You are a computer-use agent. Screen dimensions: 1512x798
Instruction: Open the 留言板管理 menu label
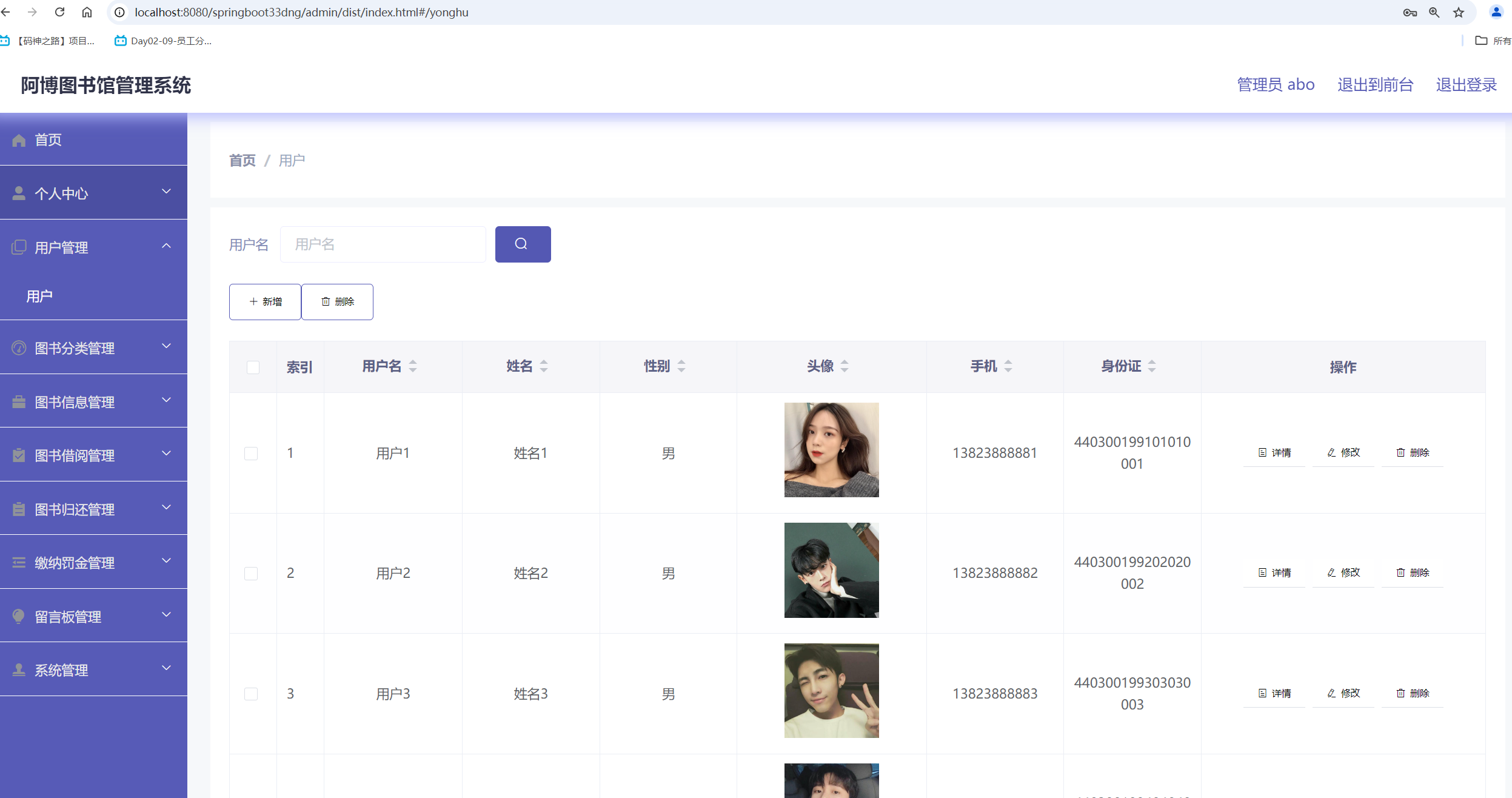(68, 617)
